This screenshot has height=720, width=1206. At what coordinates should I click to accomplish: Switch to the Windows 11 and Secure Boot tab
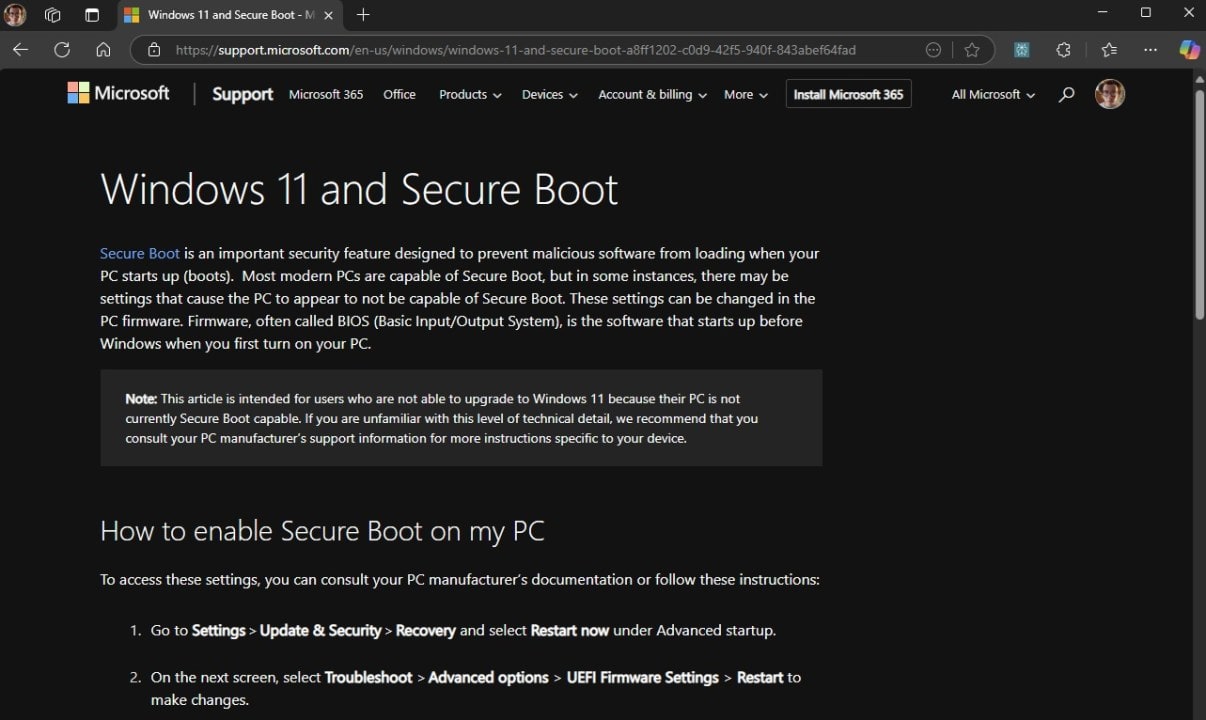226,15
